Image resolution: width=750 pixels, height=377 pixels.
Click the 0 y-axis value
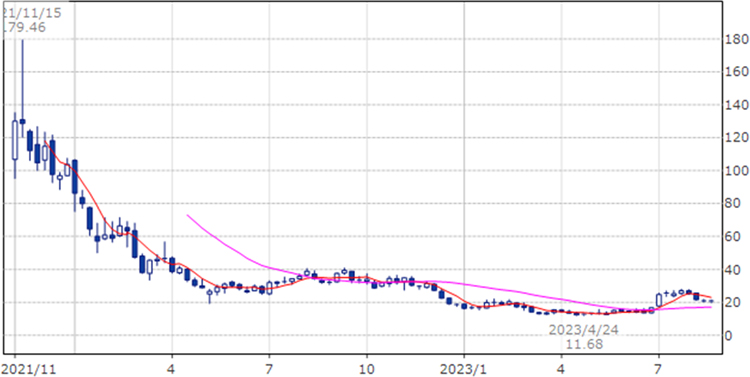(x=729, y=335)
